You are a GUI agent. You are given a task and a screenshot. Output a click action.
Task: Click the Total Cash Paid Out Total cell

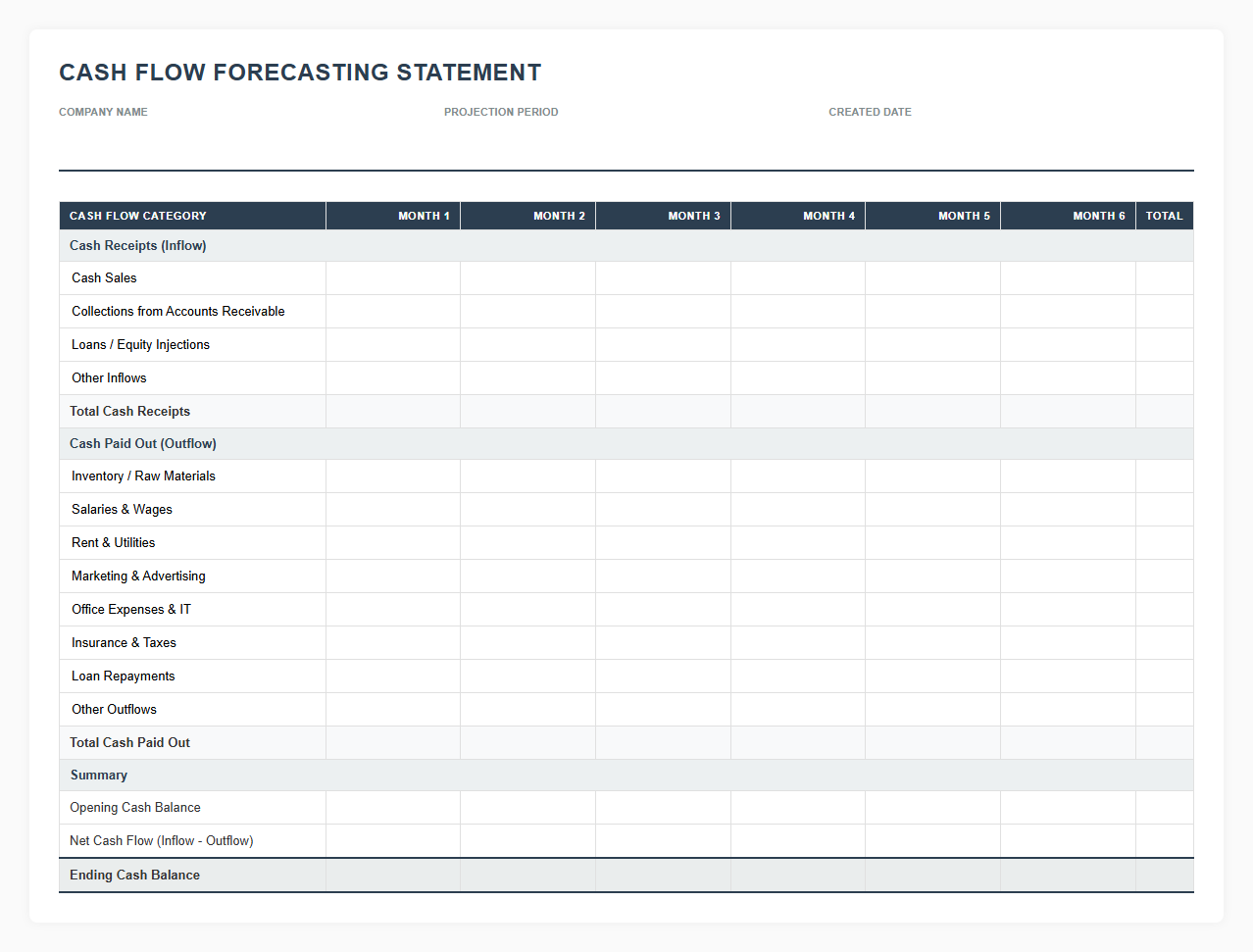1165,743
